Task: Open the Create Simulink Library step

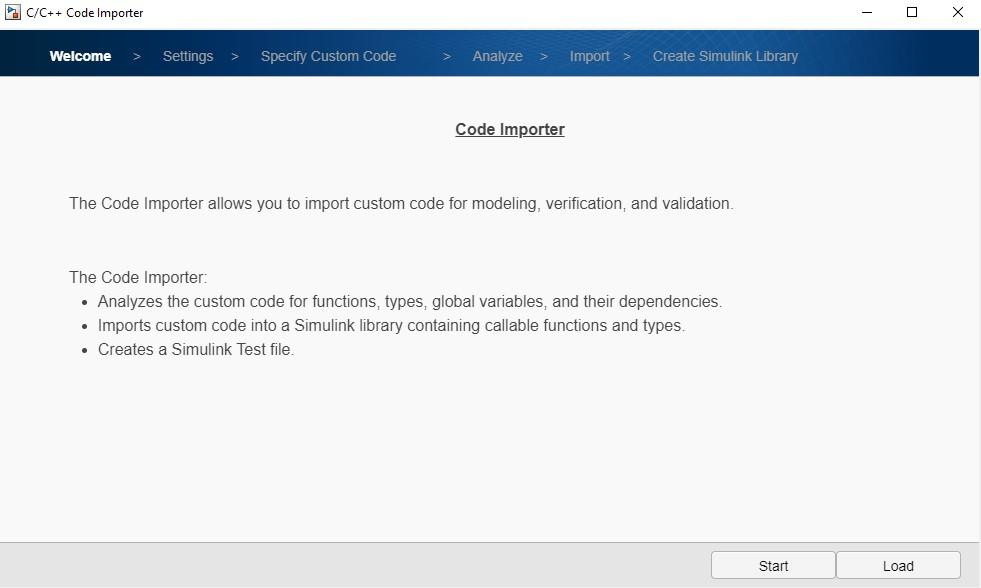Action: tap(725, 56)
